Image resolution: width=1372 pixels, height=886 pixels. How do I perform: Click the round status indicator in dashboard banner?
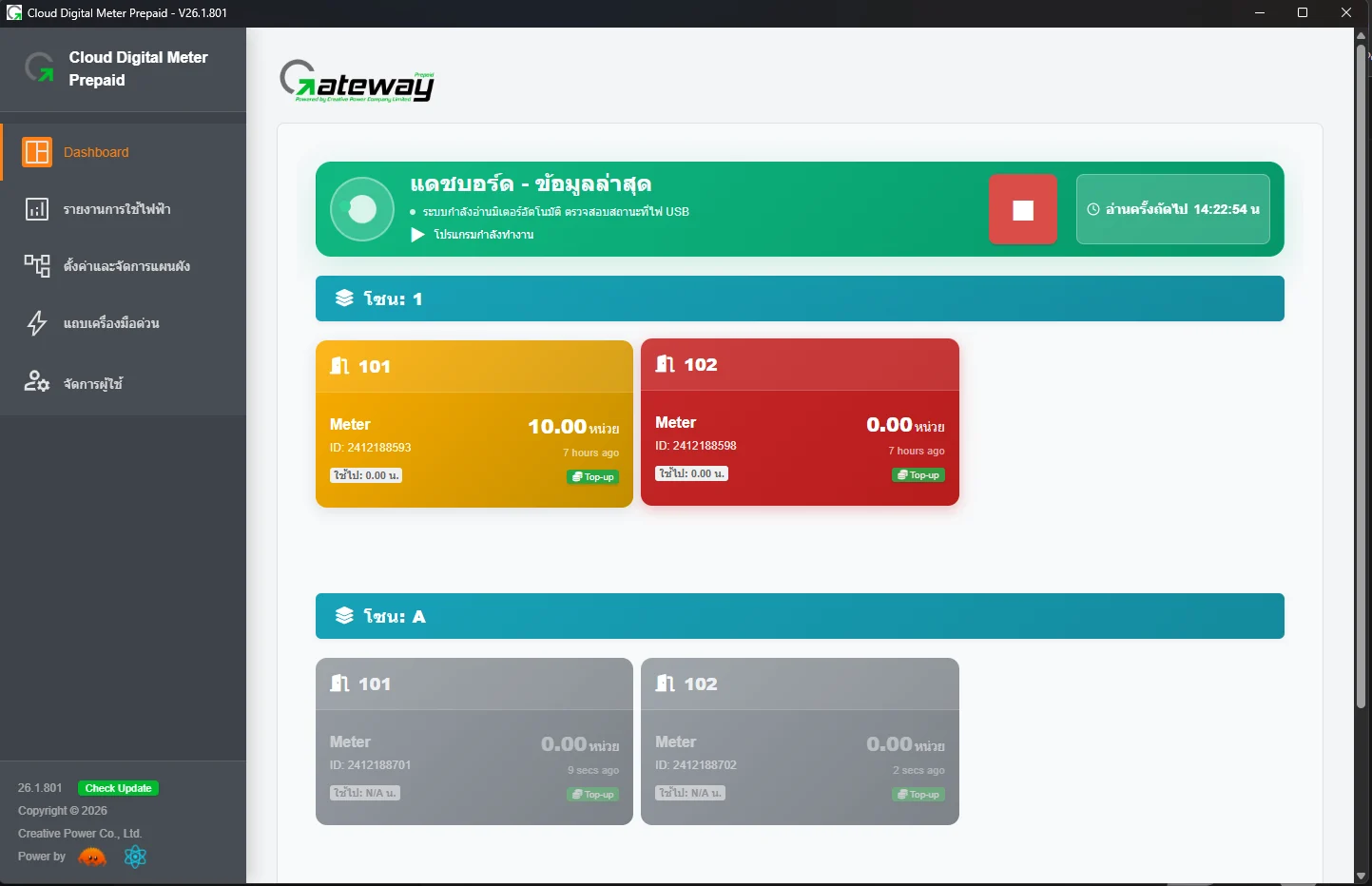pos(362,209)
